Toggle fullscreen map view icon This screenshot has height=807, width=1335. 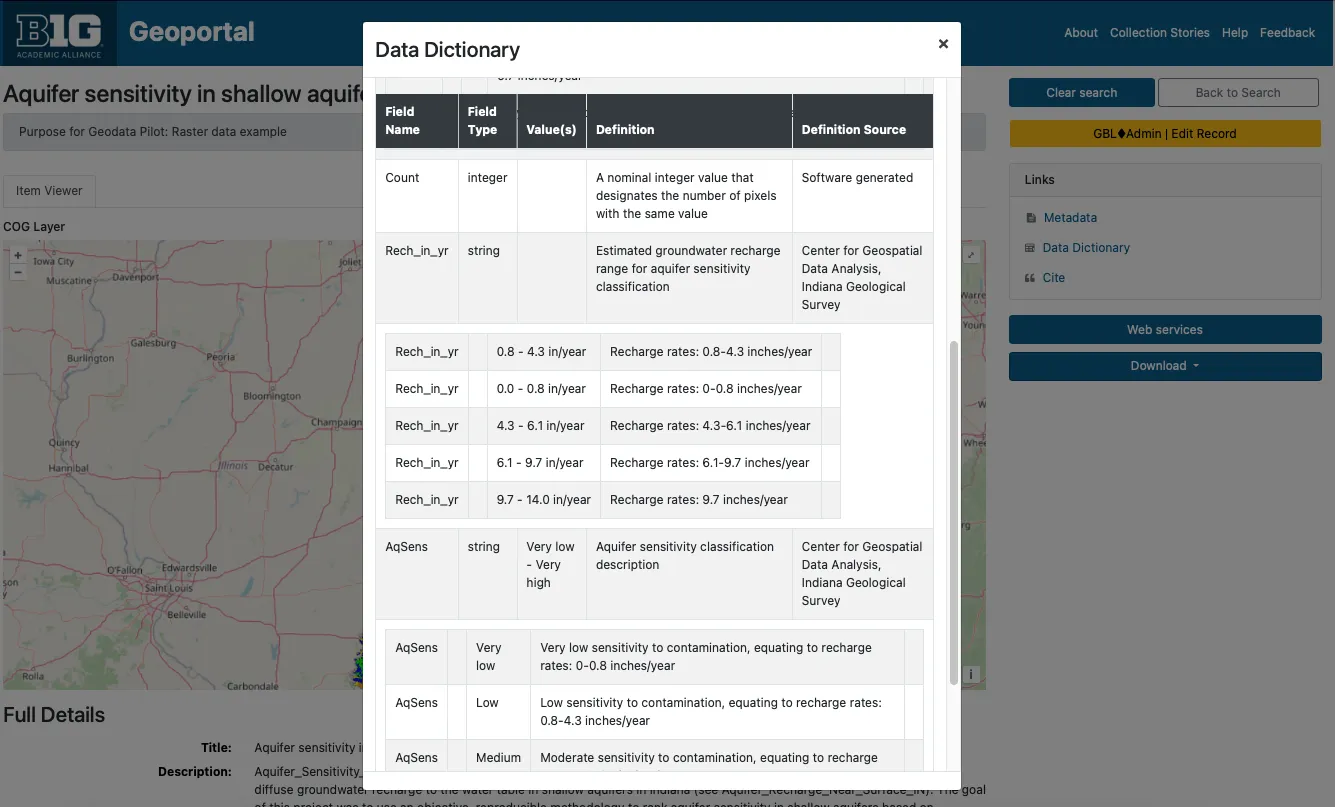click(970, 255)
